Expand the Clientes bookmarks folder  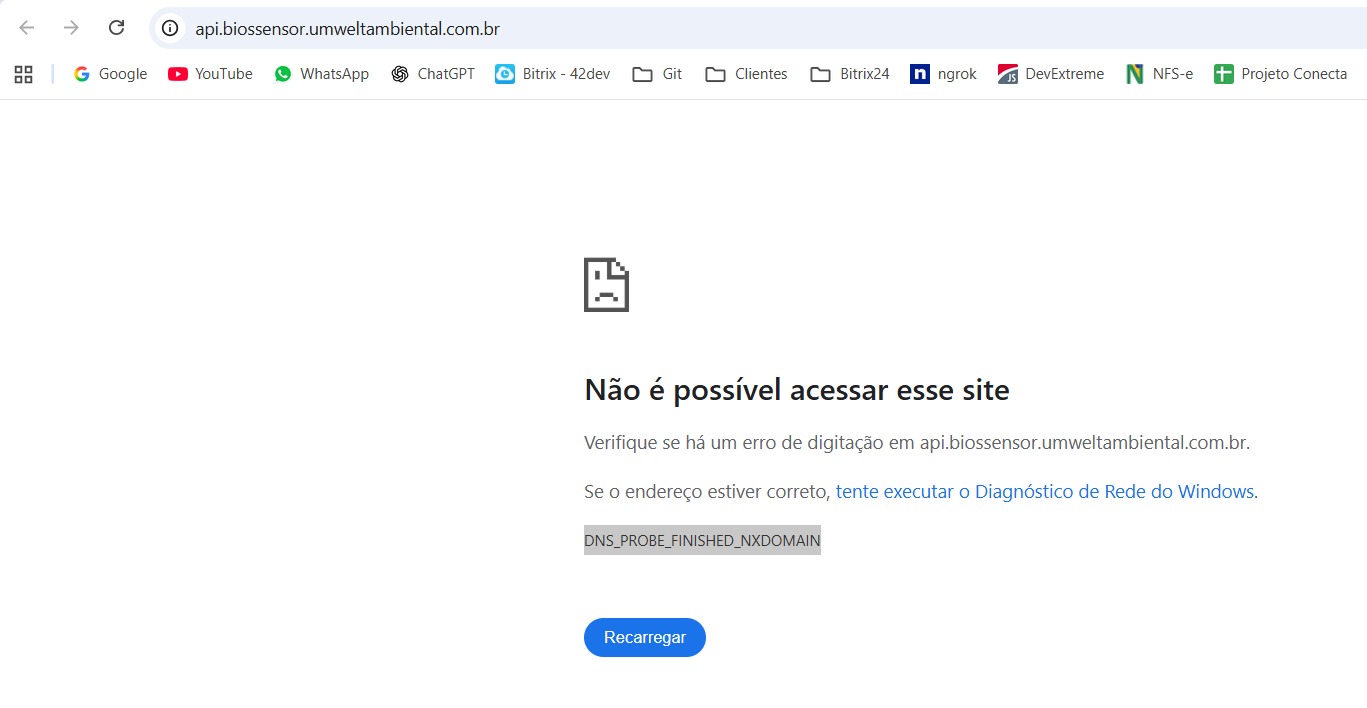pyautogui.click(x=746, y=74)
